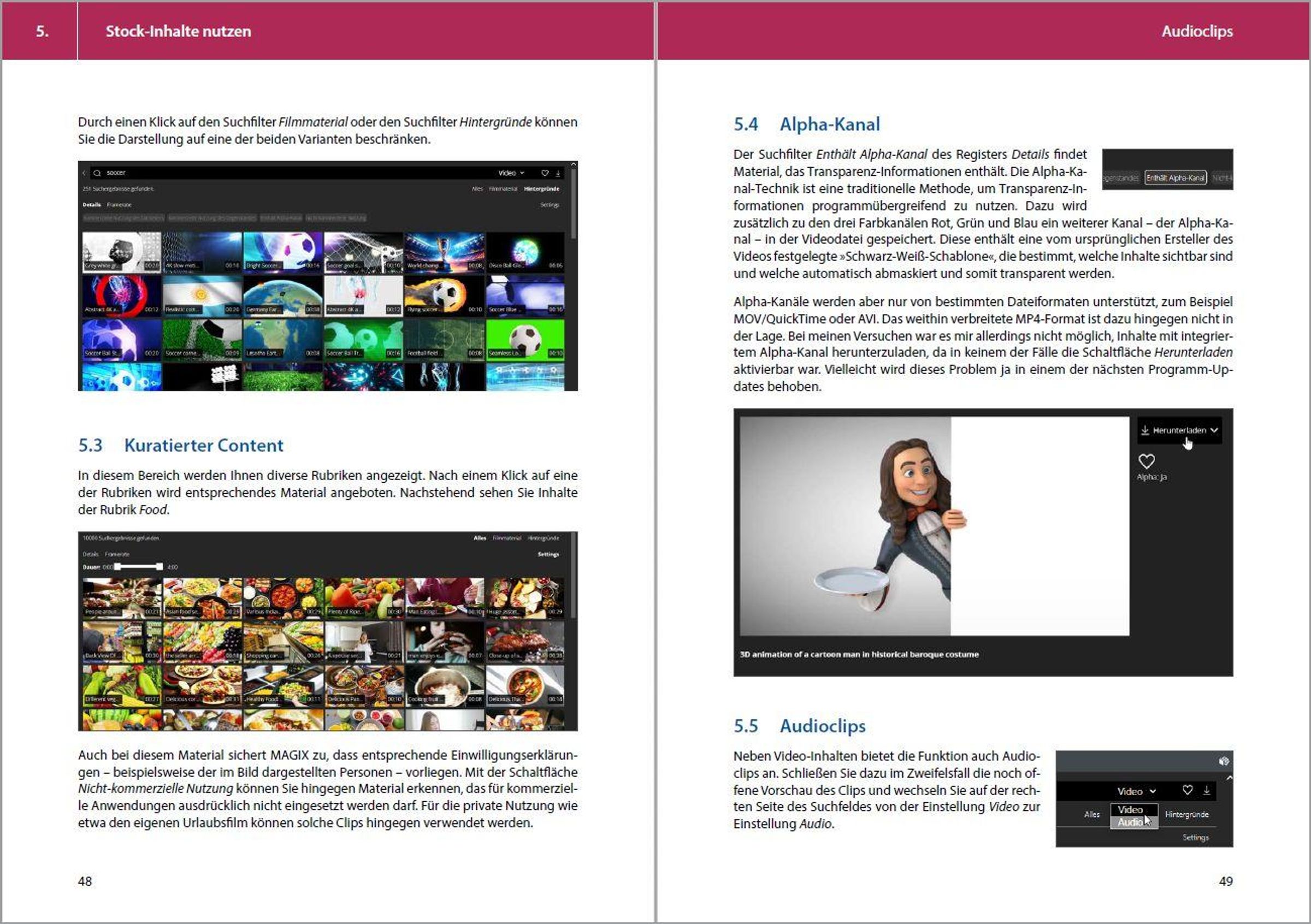Click Alles filter in Audioclips screenshot
1311x924 pixels.
coord(1091,814)
